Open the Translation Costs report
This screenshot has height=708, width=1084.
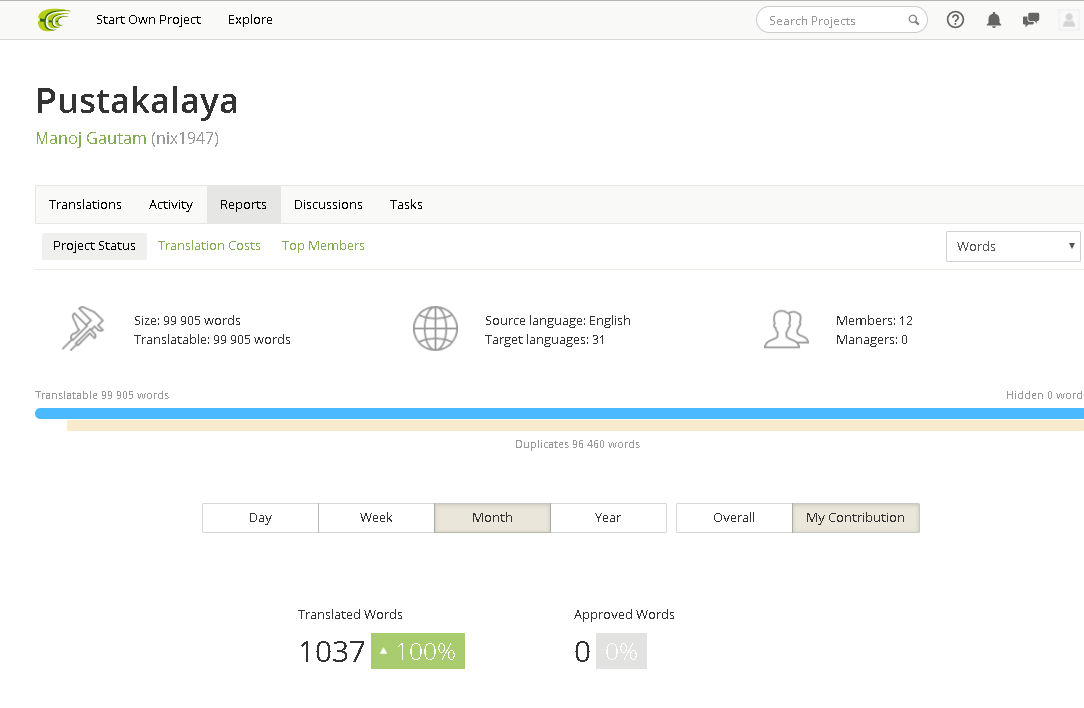209,245
